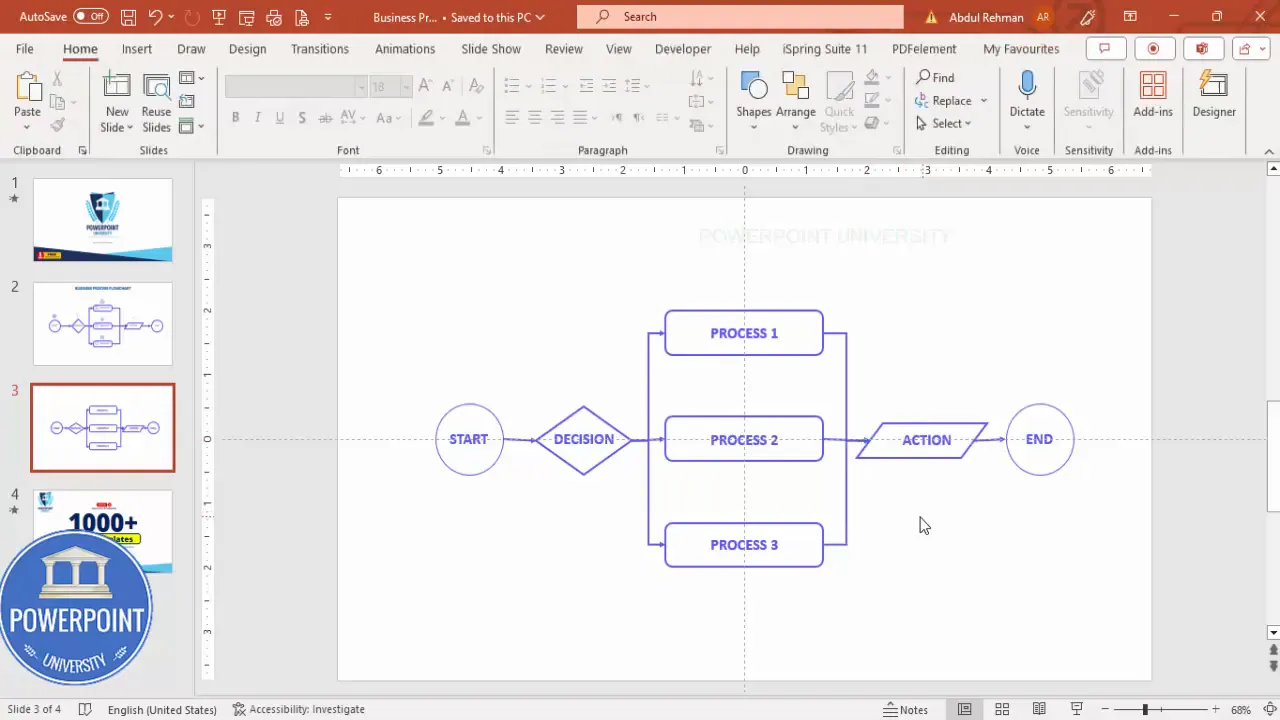Switch to the Design tab
Screen dimensions: 1280x720
click(x=247, y=48)
